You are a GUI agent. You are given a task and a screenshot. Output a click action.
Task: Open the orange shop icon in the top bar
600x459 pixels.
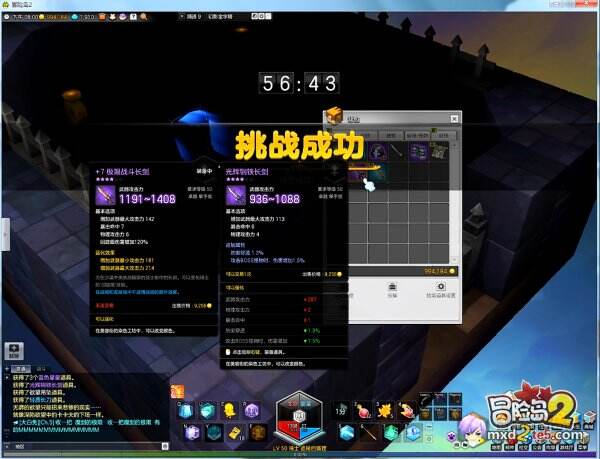tap(102, 16)
